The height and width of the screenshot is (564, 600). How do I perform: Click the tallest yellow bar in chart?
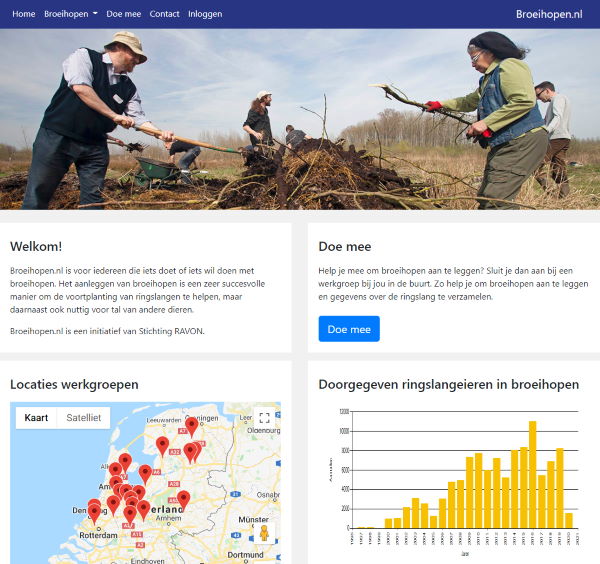click(532, 474)
